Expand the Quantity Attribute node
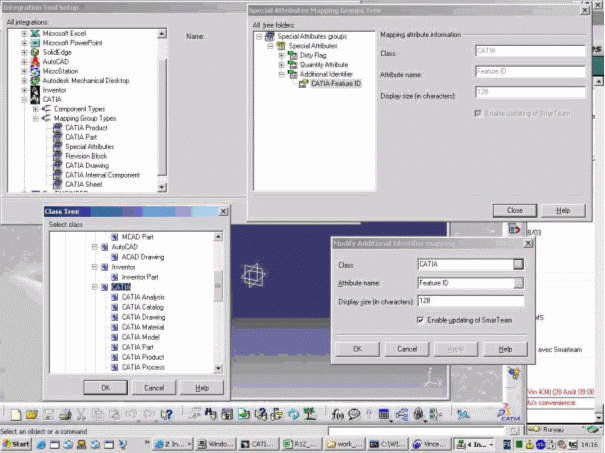Screen dimensions: 605x453 pyautogui.click(x=281, y=65)
